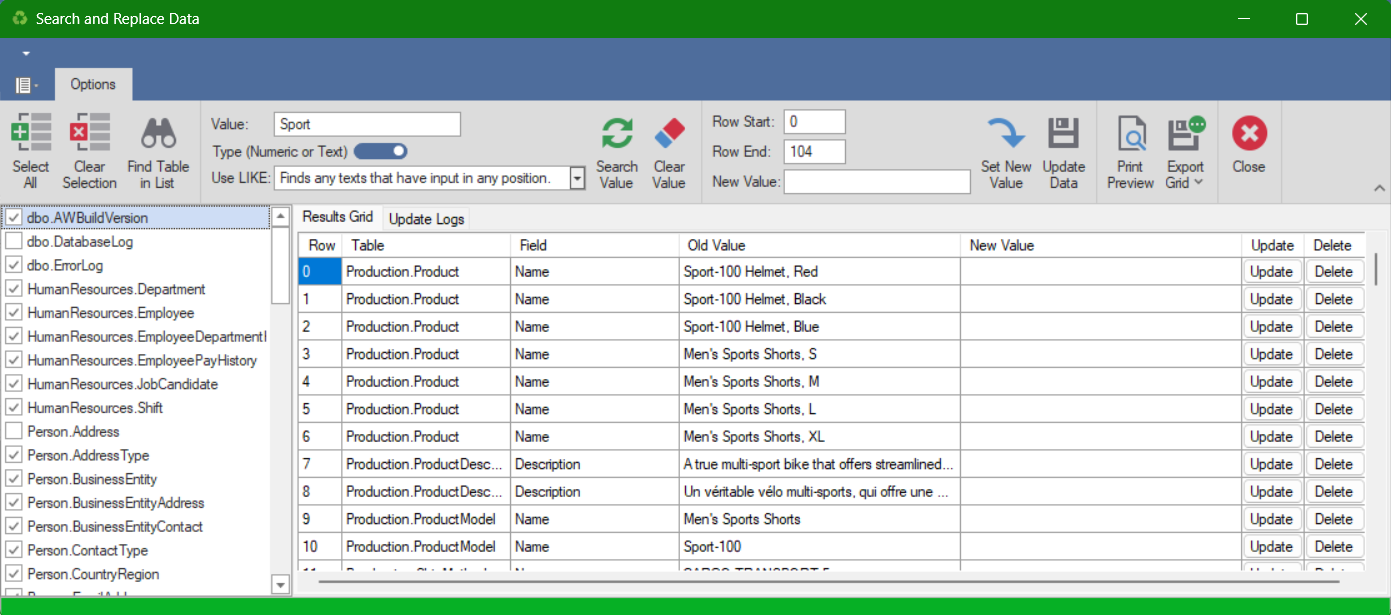Click the Row End field

pyautogui.click(x=815, y=152)
